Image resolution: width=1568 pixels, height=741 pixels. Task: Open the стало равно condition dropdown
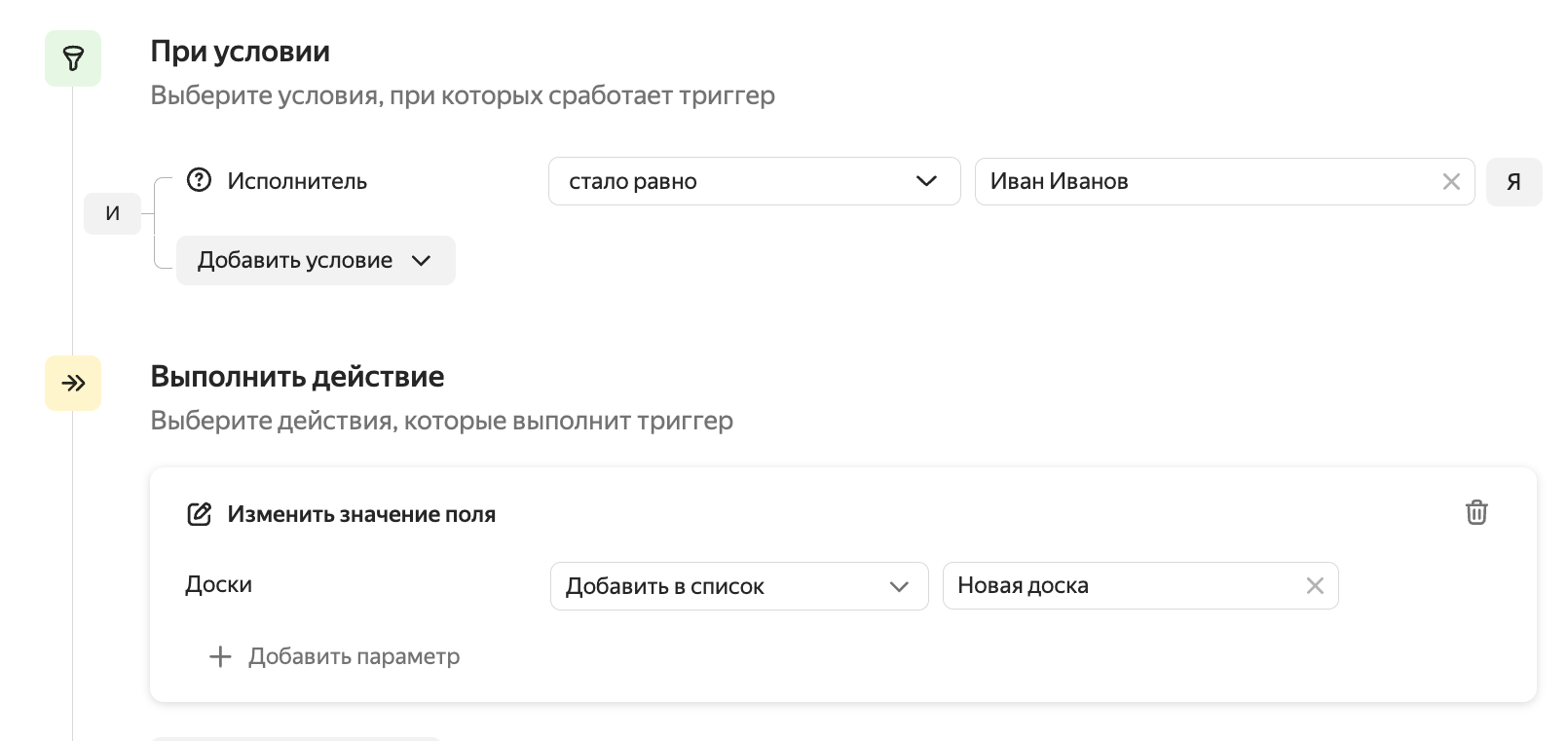(x=754, y=182)
